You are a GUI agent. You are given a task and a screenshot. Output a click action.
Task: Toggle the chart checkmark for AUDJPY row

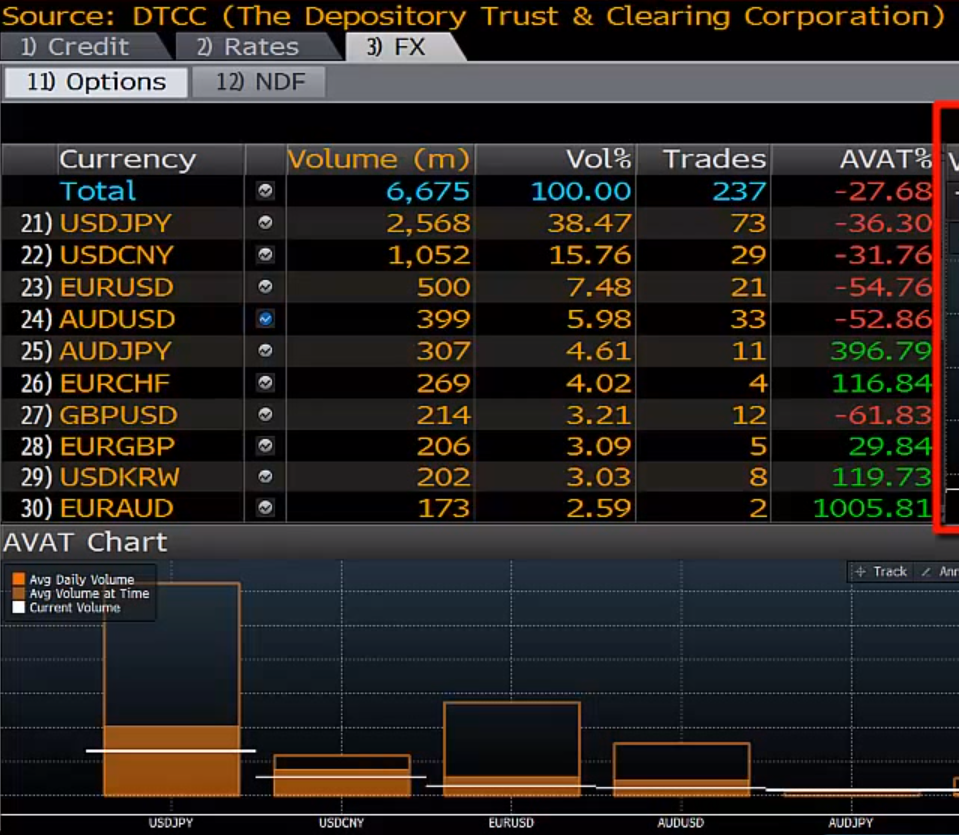tap(265, 351)
